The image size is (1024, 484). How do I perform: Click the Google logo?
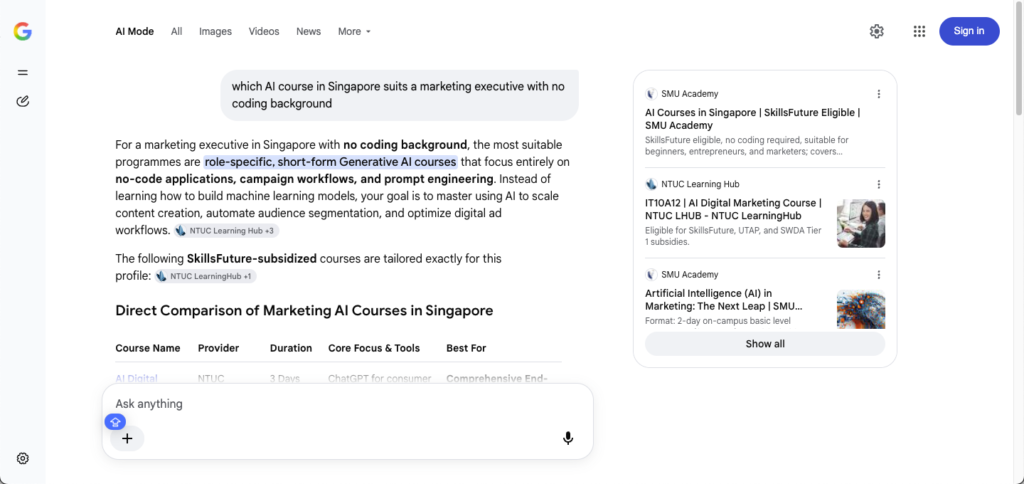point(23,31)
